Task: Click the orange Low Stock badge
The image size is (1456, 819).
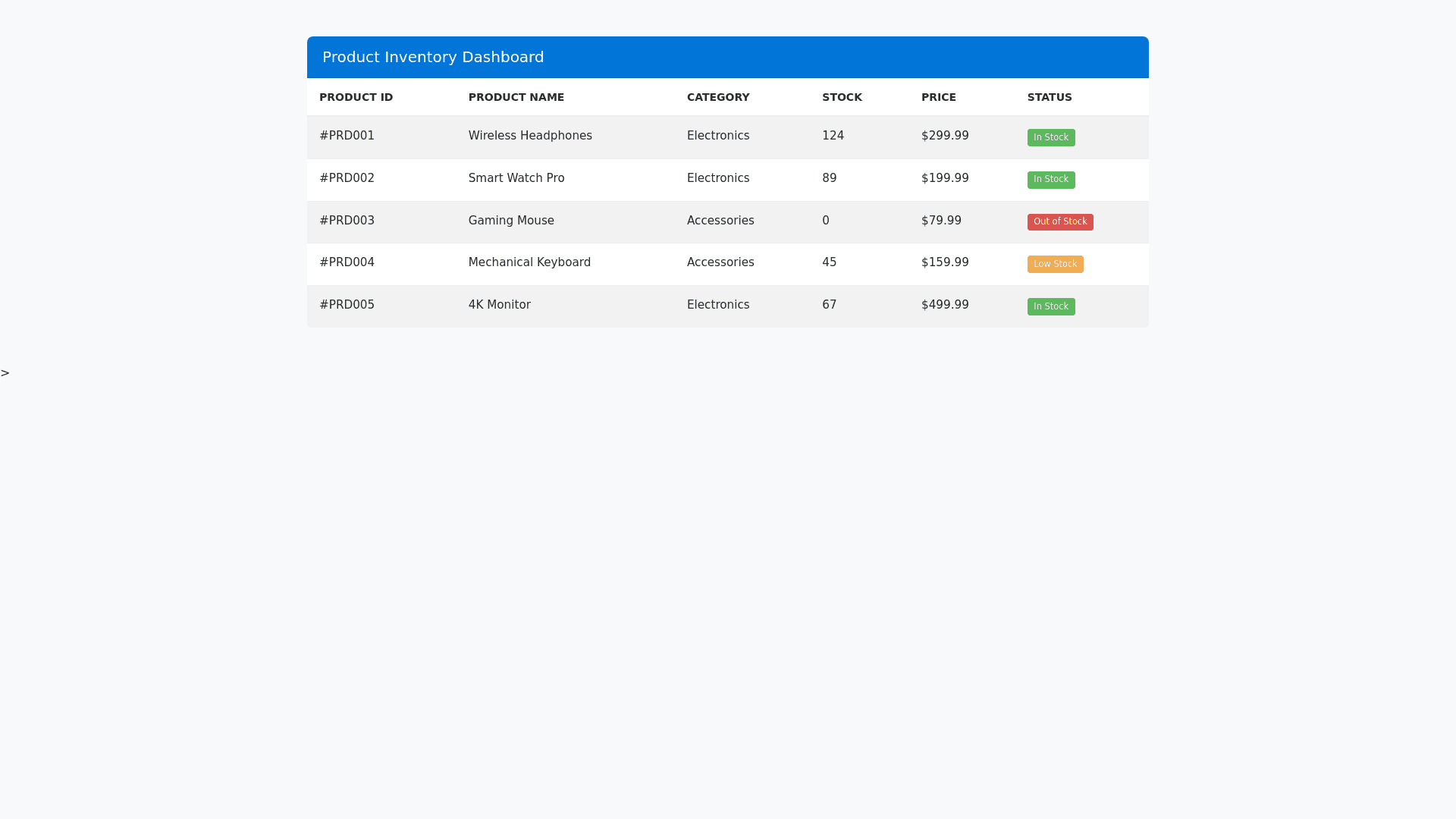Action: pos(1055,264)
